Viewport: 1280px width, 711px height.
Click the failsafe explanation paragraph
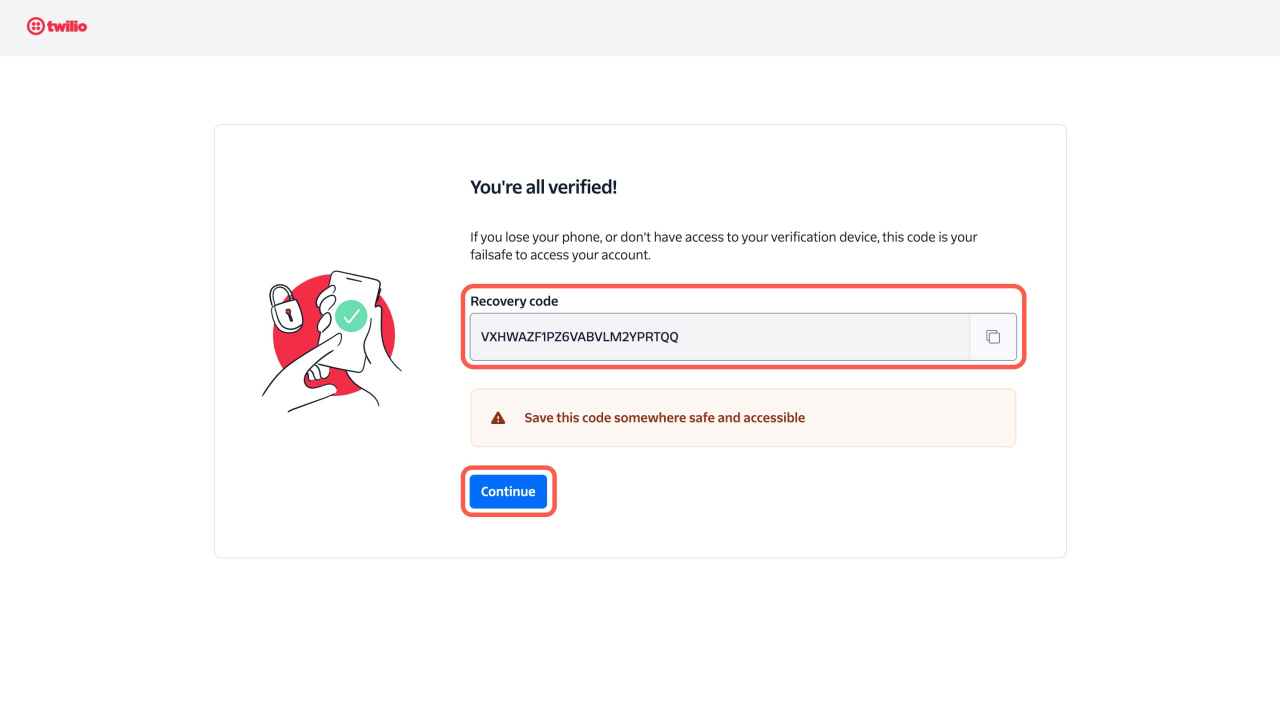pos(723,246)
